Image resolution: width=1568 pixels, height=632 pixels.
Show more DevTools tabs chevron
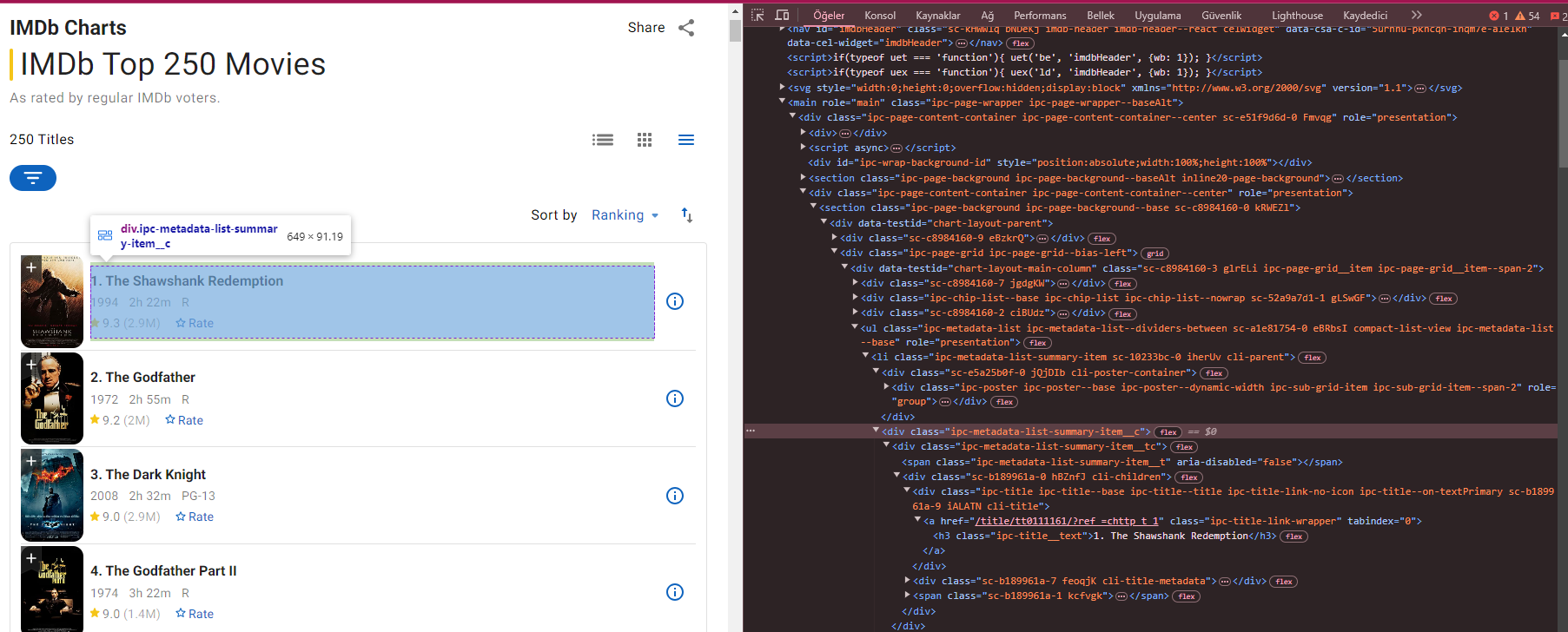coord(1417,15)
